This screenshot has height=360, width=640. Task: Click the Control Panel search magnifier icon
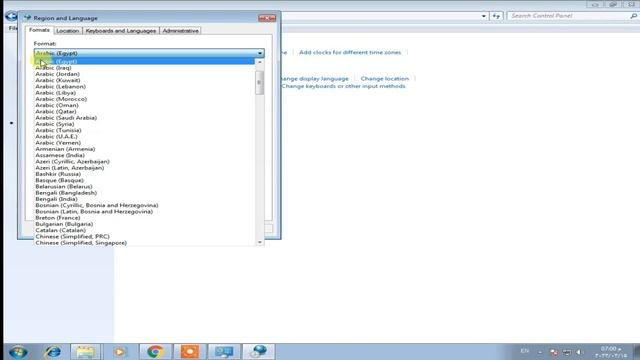[633, 16]
